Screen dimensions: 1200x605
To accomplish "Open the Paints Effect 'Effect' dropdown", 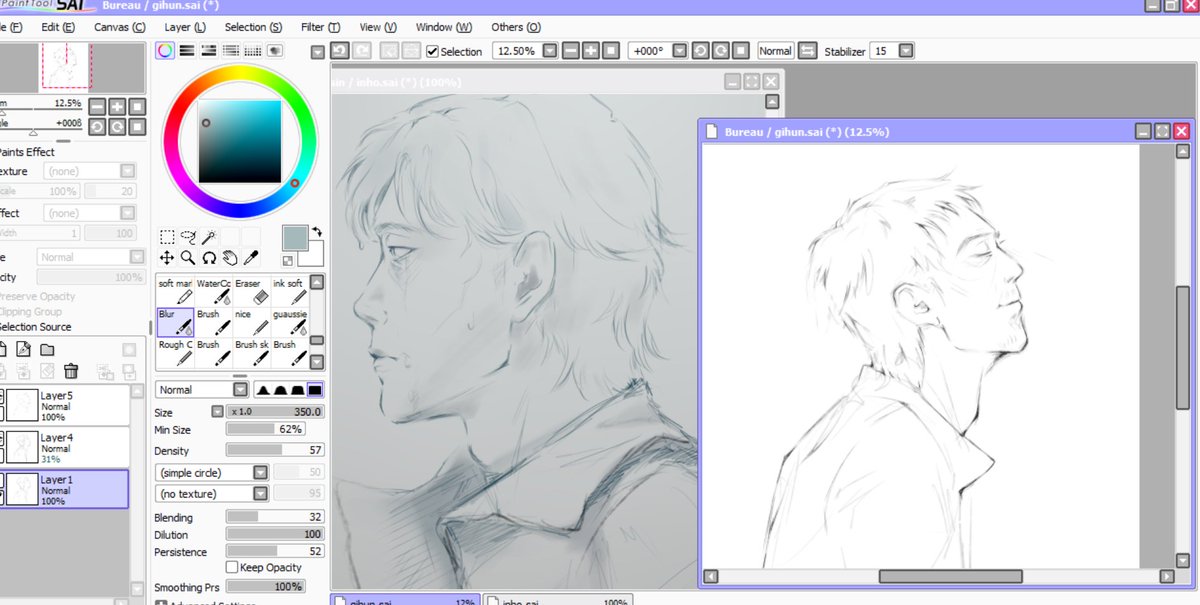I will 89,213.
